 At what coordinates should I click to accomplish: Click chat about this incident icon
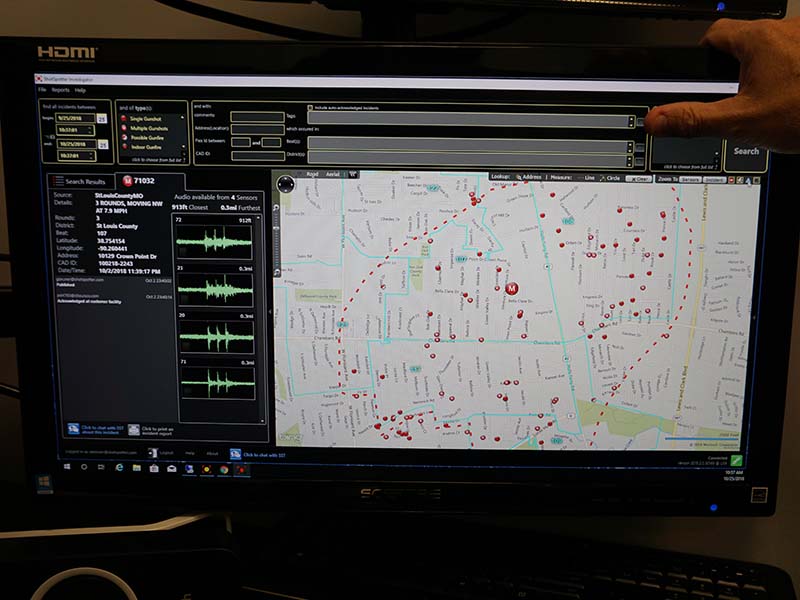pyautogui.click(x=73, y=429)
